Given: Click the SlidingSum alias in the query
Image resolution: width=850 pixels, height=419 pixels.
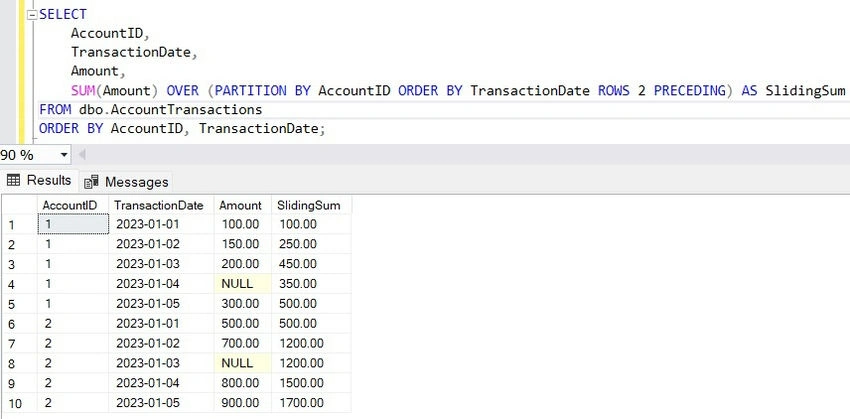Looking at the screenshot, I should tap(805, 91).
